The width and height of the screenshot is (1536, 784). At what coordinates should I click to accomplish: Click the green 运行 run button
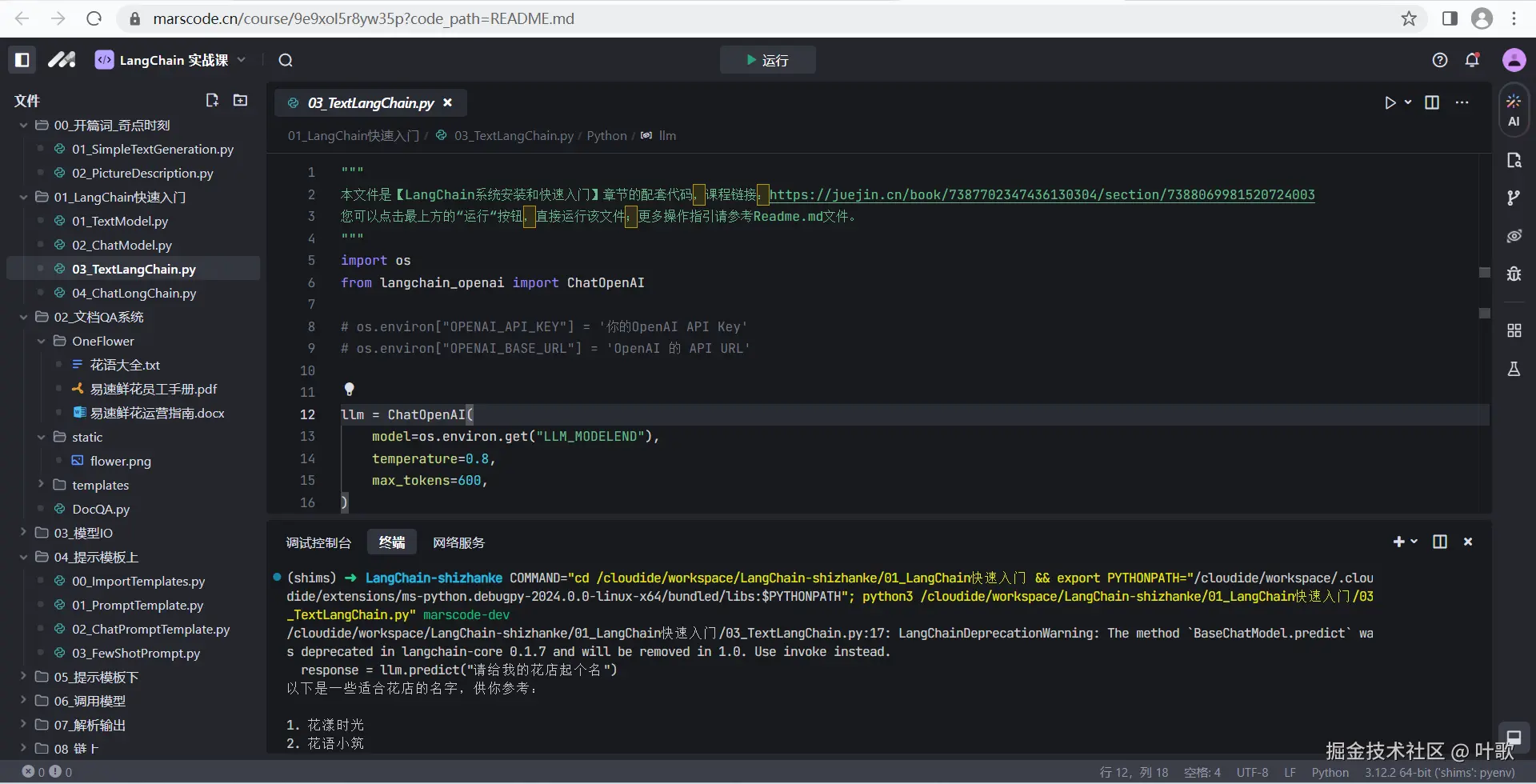click(767, 60)
